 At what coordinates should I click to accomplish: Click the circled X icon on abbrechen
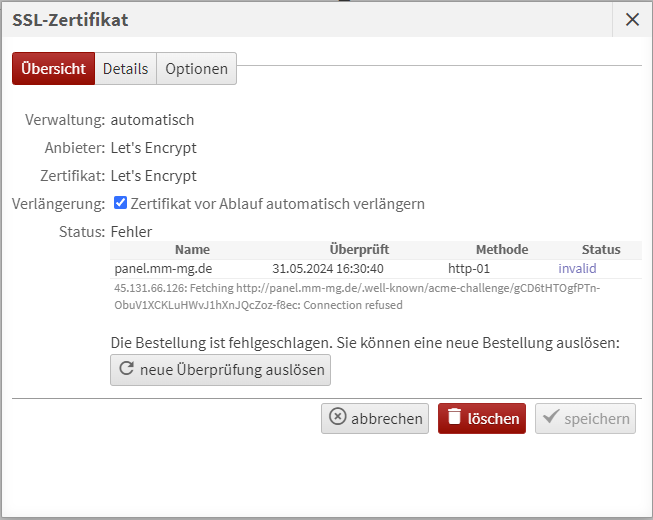click(x=338, y=418)
